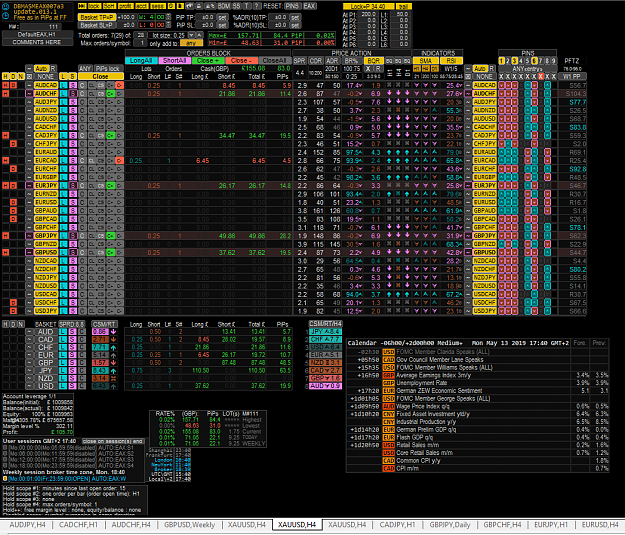Click the red 'Close -' button

241,61
